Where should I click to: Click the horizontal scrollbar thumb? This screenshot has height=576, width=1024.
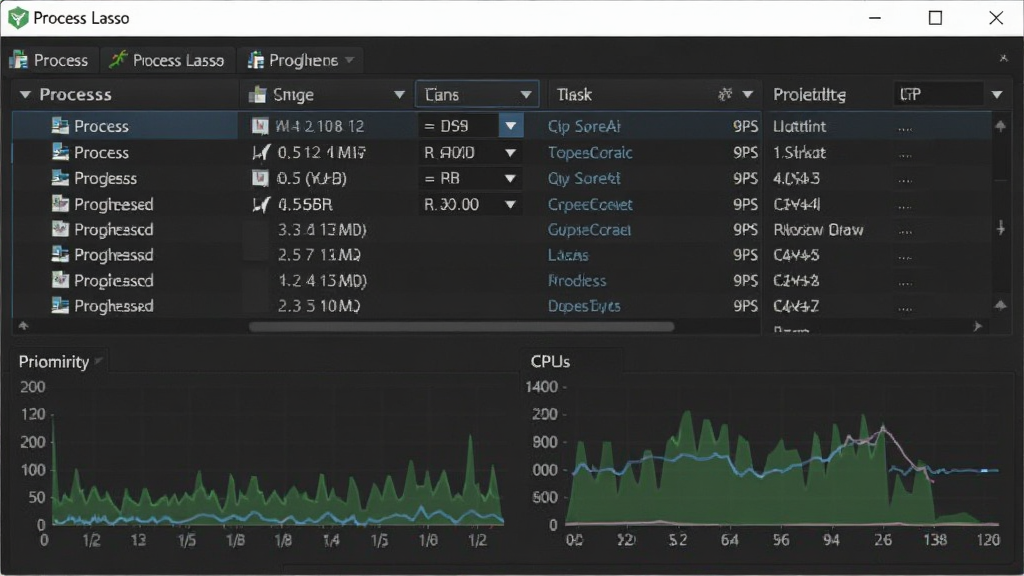click(x=461, y=326)
